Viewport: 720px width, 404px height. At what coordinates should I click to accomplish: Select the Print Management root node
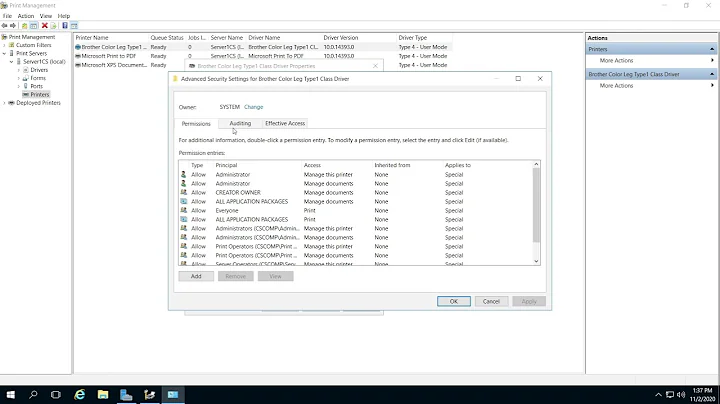[x=32, y=37]
